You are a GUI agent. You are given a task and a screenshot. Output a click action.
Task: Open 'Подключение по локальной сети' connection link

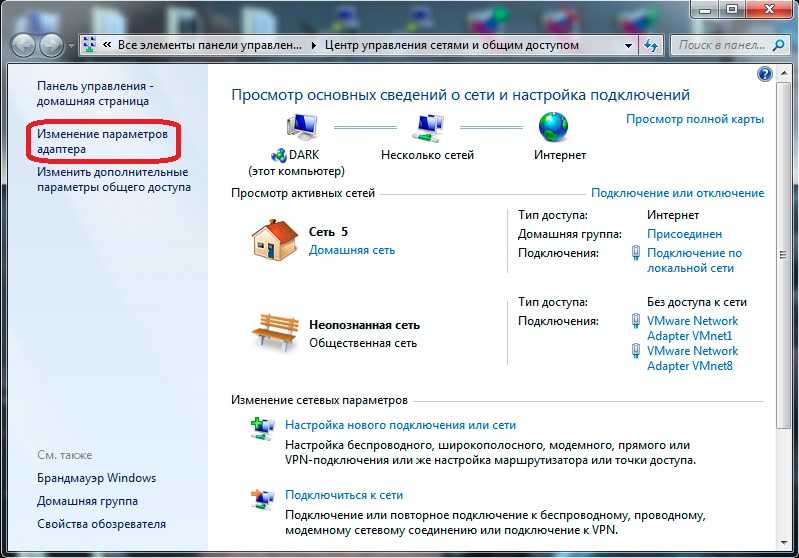(x=694, y=260)
